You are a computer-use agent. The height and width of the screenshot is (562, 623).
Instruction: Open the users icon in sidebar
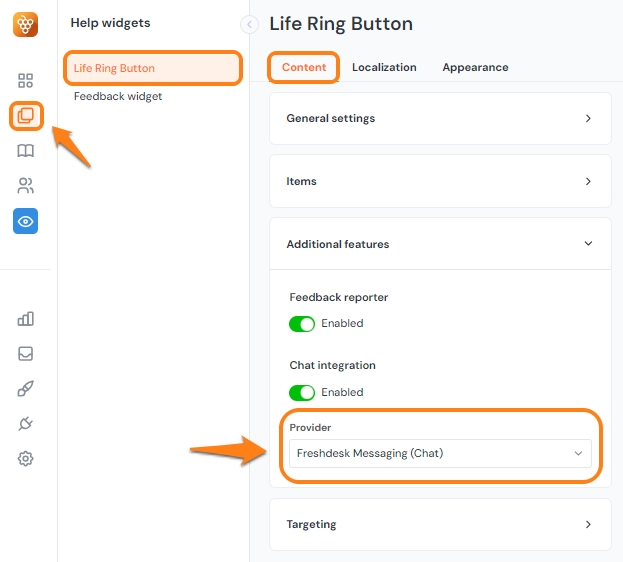(26, 186)
